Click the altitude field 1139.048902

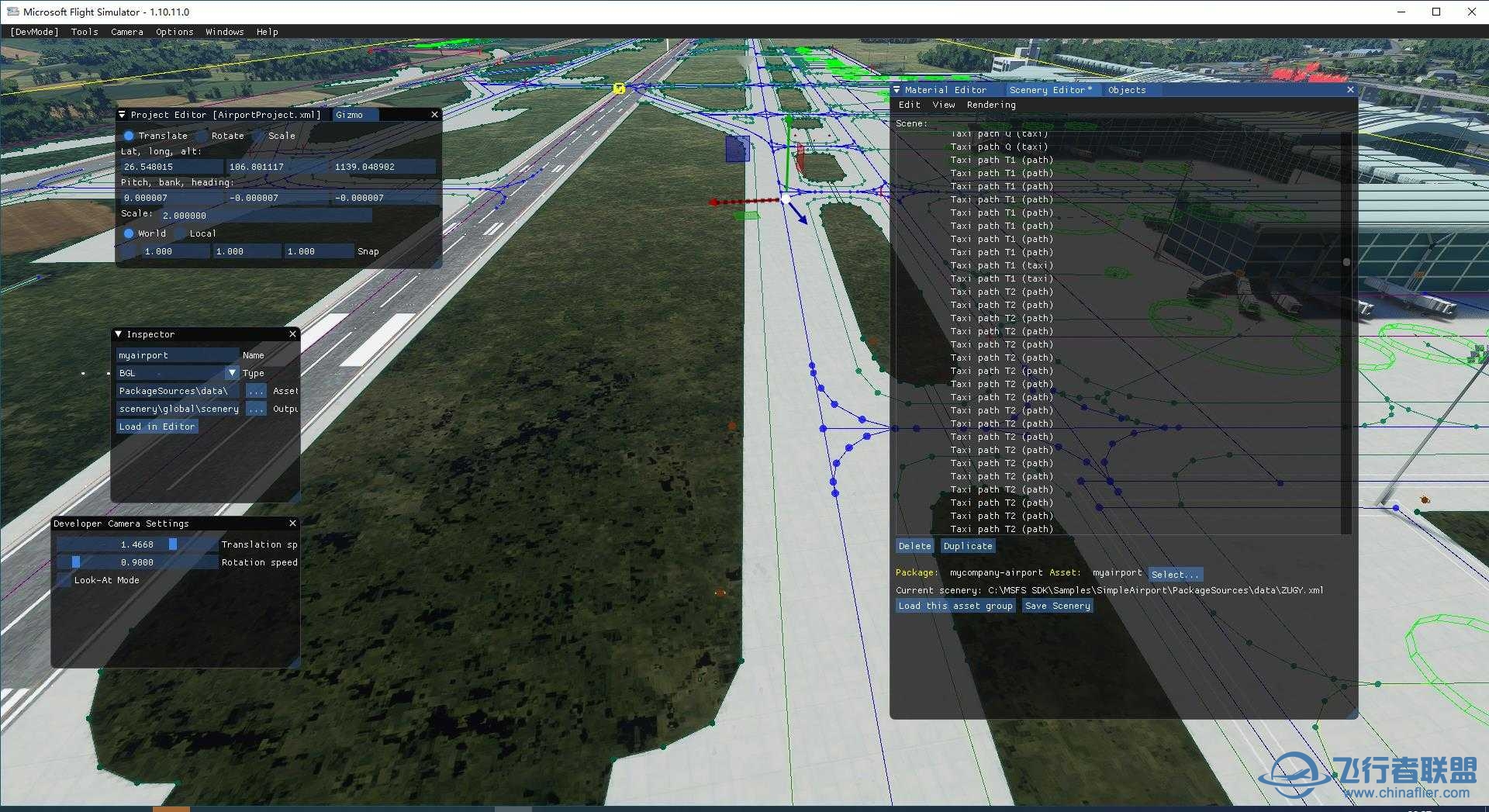383,167
